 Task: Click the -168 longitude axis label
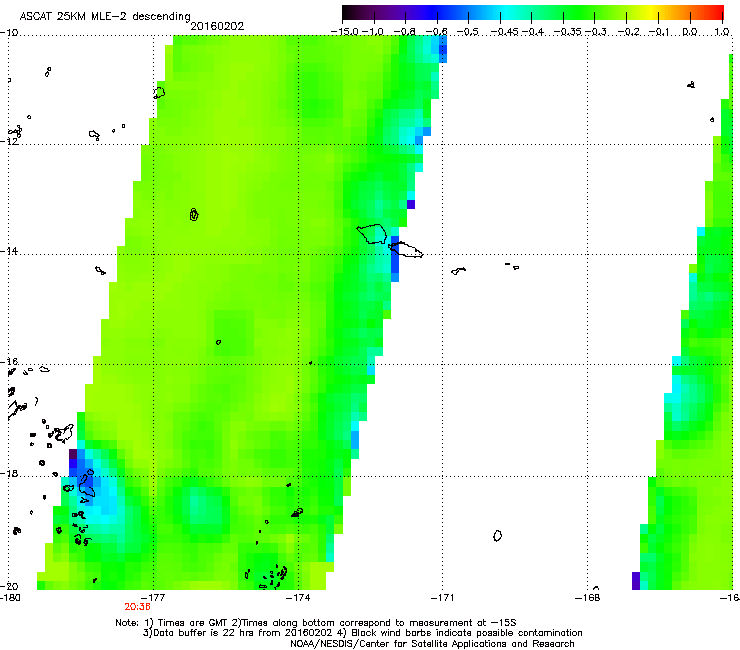[588, 598]
